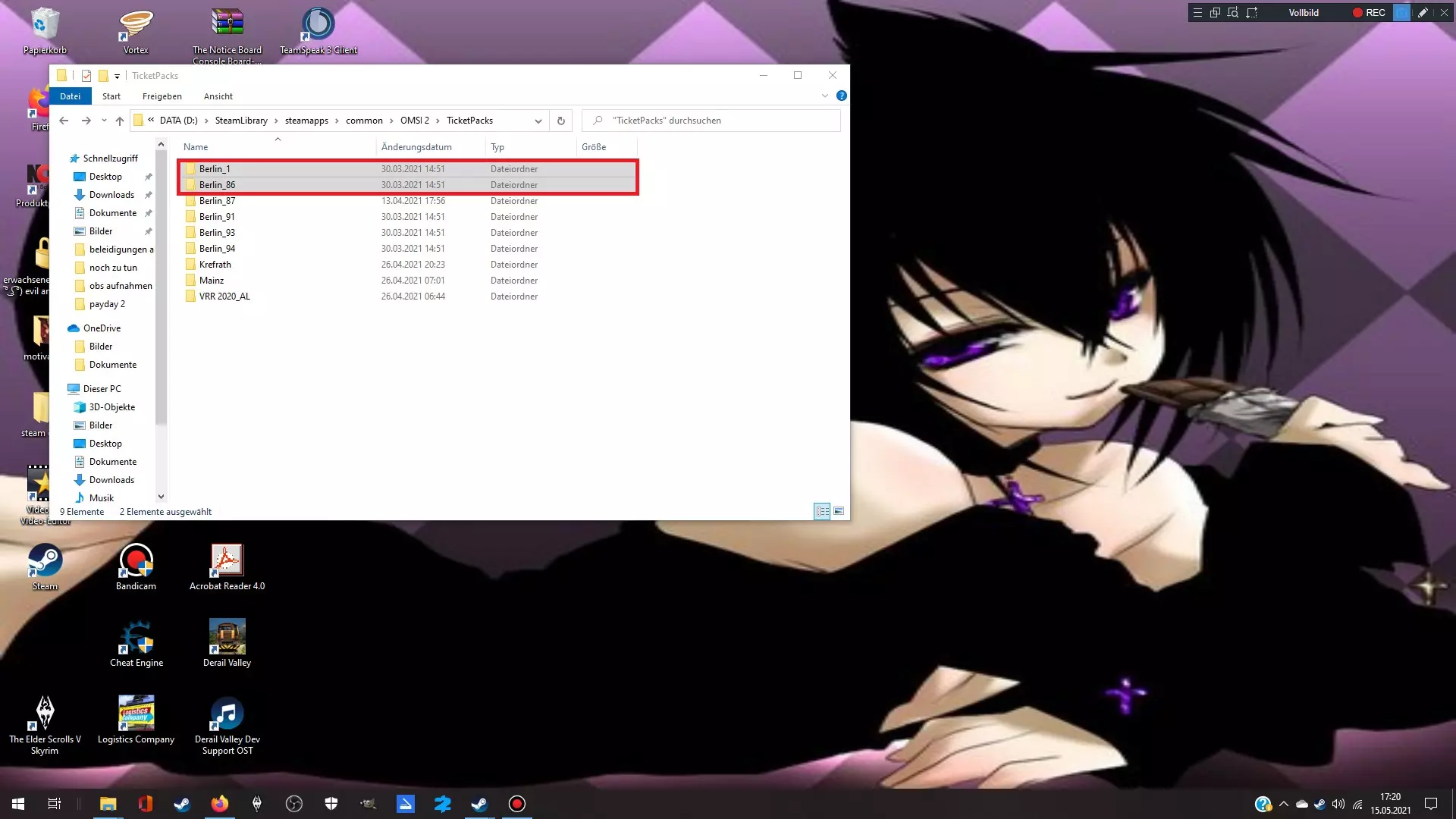1456x819 pixels.
Task: Open the Explorer help icon
Action: (841, 96)
